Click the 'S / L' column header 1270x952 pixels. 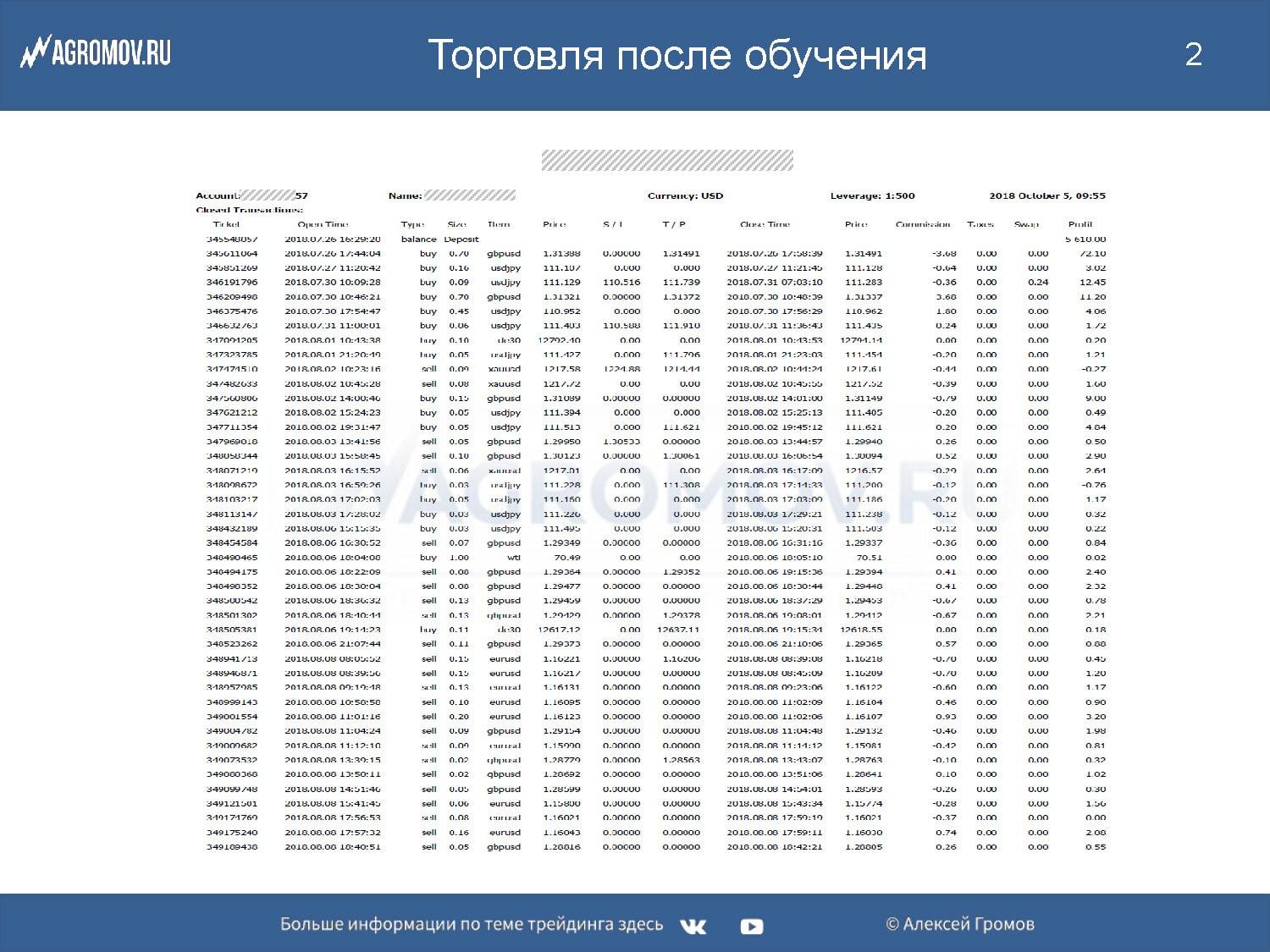612,224
